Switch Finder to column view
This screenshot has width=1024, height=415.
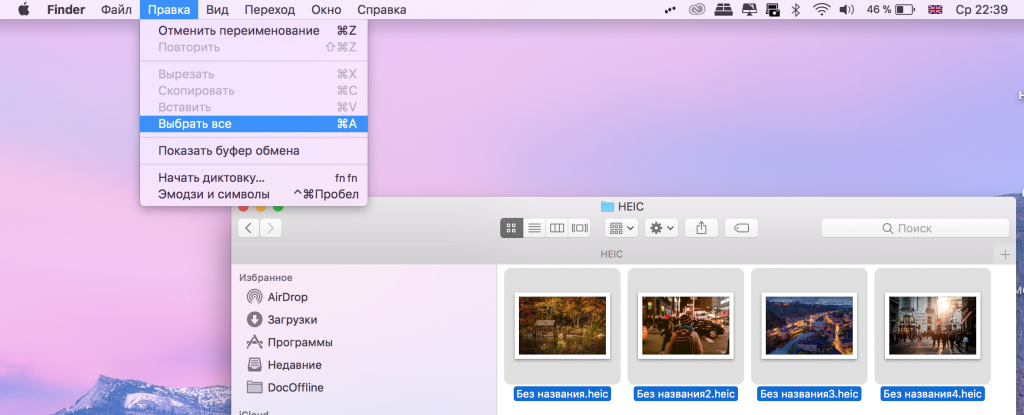[557, 228]
